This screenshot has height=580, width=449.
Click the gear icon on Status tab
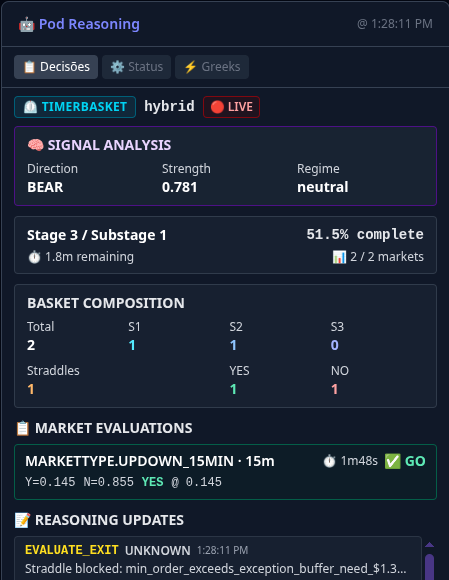coord(117,67)
